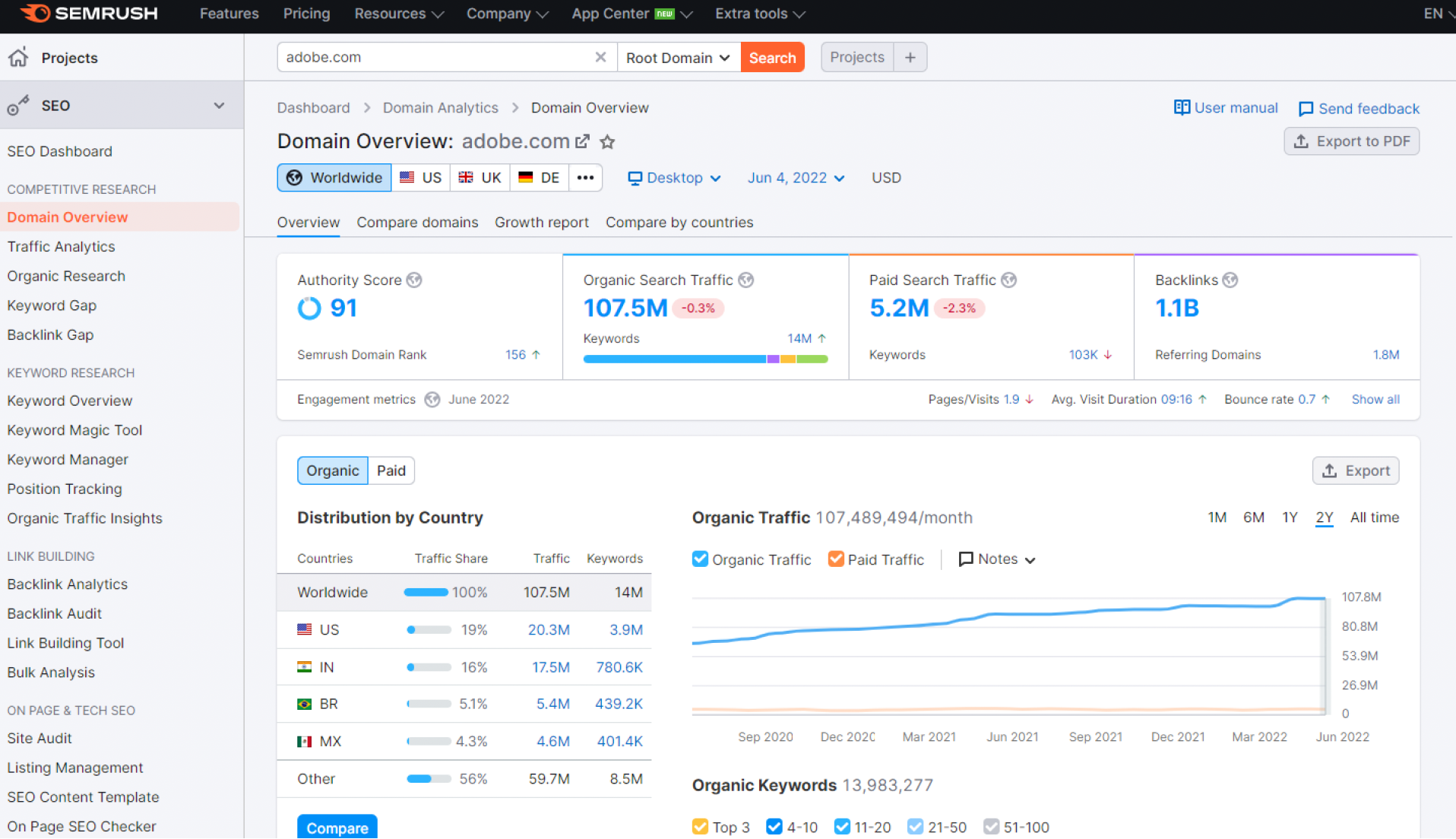The height and width of the screenshot is (839, 1456).
Task: Click the Authority Score circular gauge
Action: (x=309, y=308)
